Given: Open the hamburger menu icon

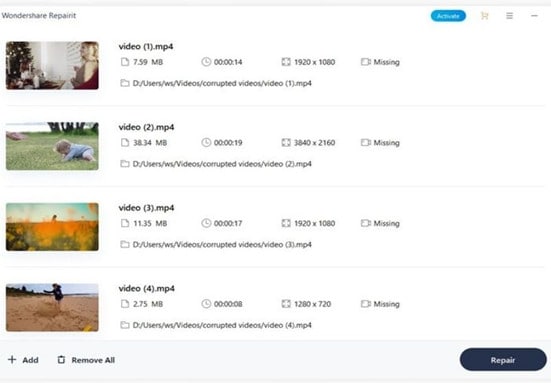Looking at the screenshot, I should pos(510,16).
